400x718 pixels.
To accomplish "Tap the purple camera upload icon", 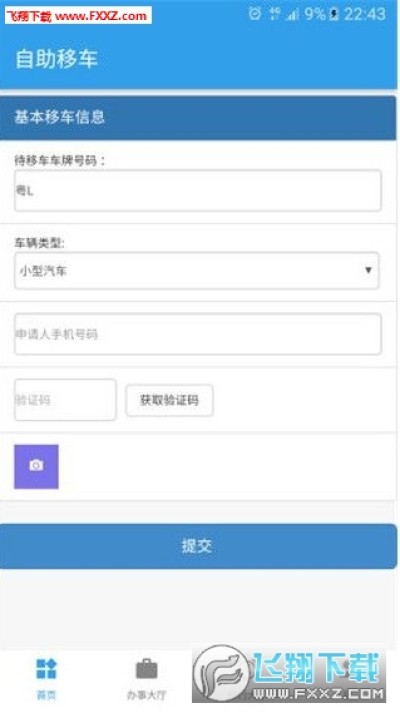I will click(36, 466).
